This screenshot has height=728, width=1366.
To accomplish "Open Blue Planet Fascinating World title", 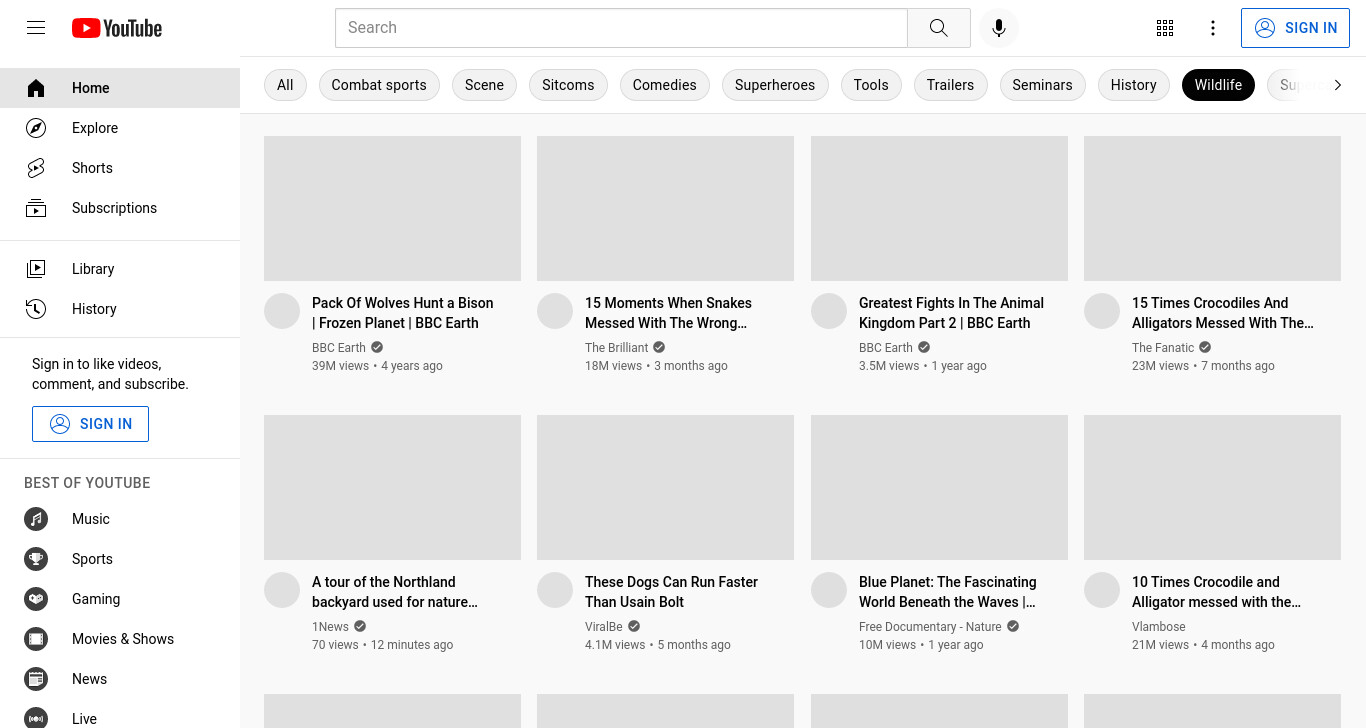I will 948,592.
